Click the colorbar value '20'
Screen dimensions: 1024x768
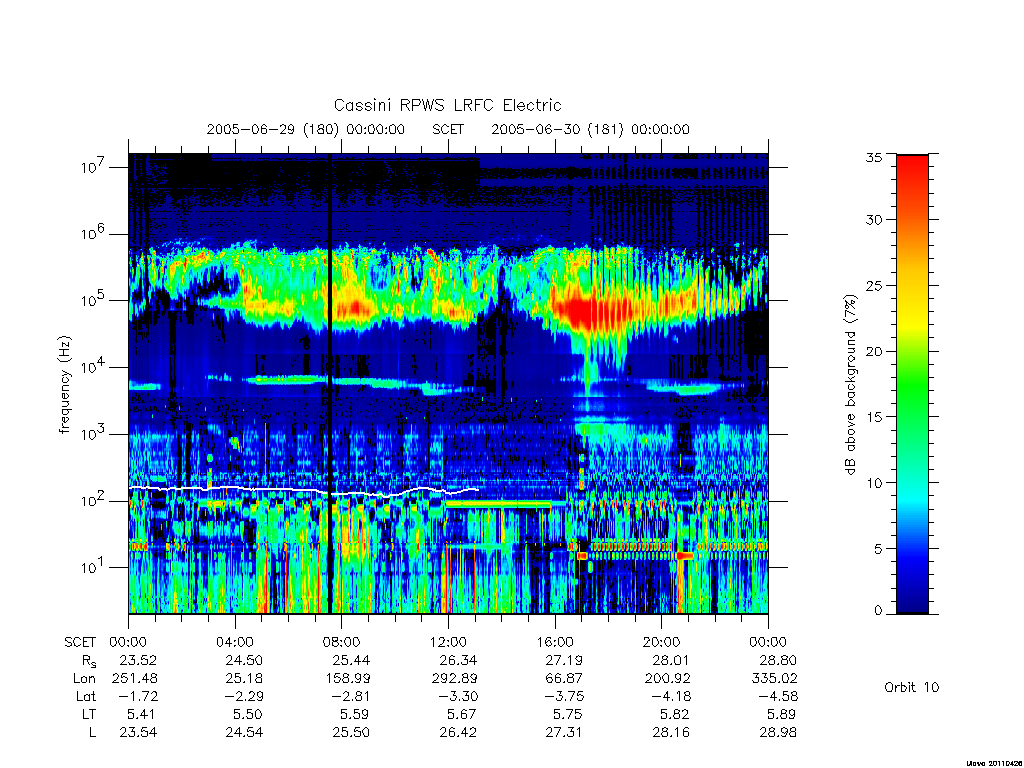[x=873, y=351]
